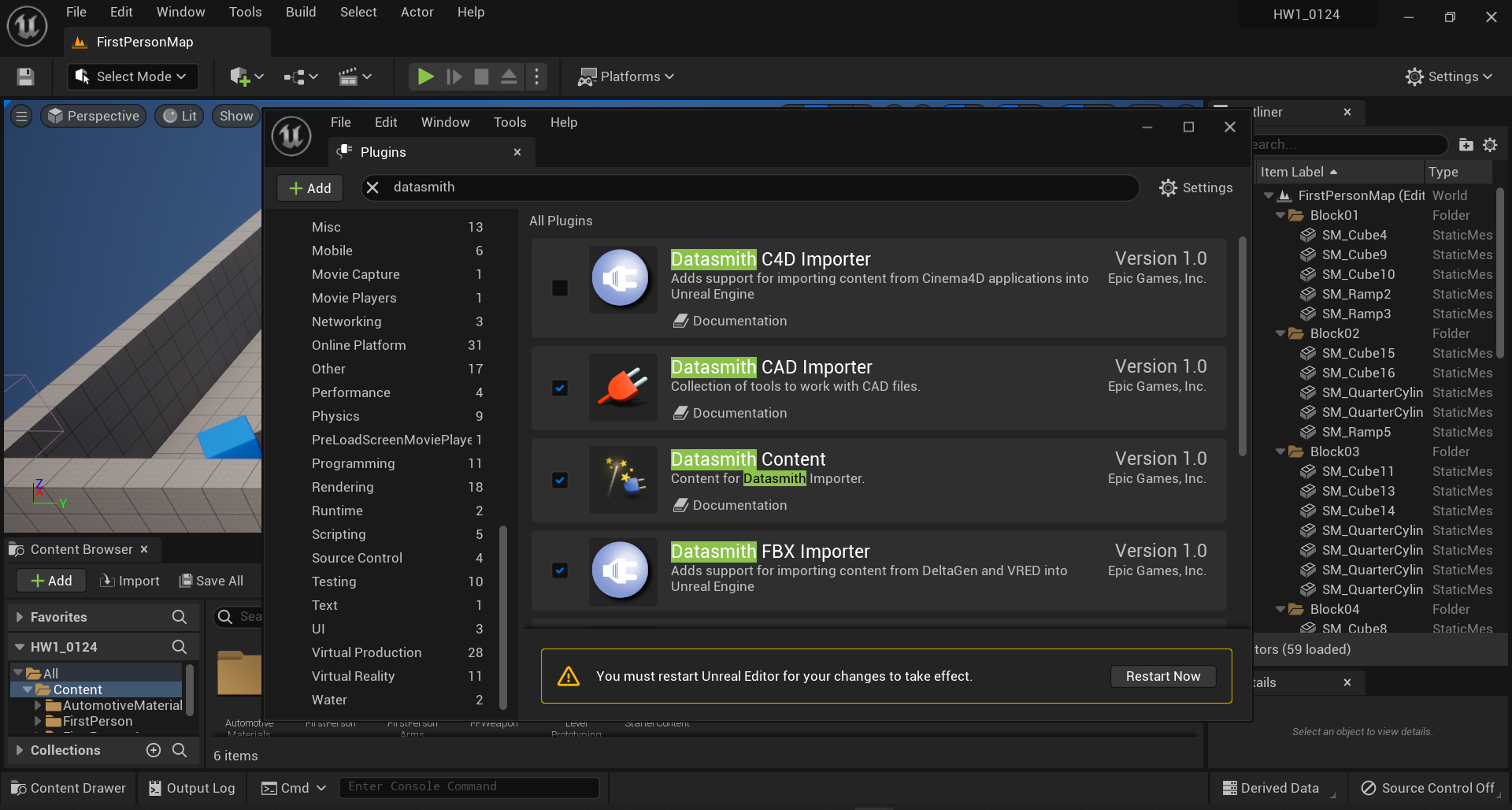The image size is (1512, 810).
Task: Open Documentation link for Datasmith CAD Importer
Action: (x=739, y=413)
